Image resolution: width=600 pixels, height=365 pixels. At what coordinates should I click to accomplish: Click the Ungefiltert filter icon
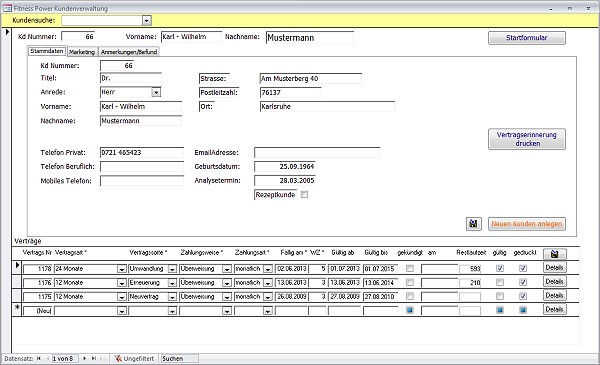[118, 358]
